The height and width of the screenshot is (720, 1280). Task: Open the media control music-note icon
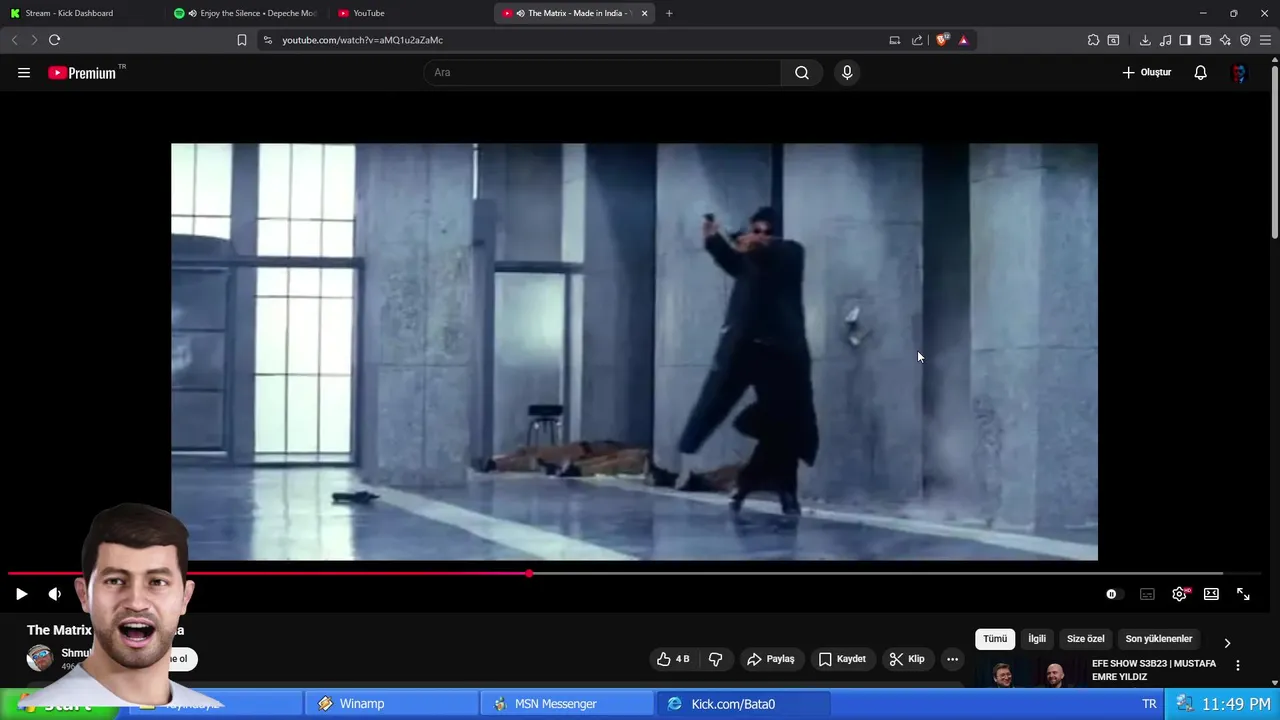click(1165, 40)
